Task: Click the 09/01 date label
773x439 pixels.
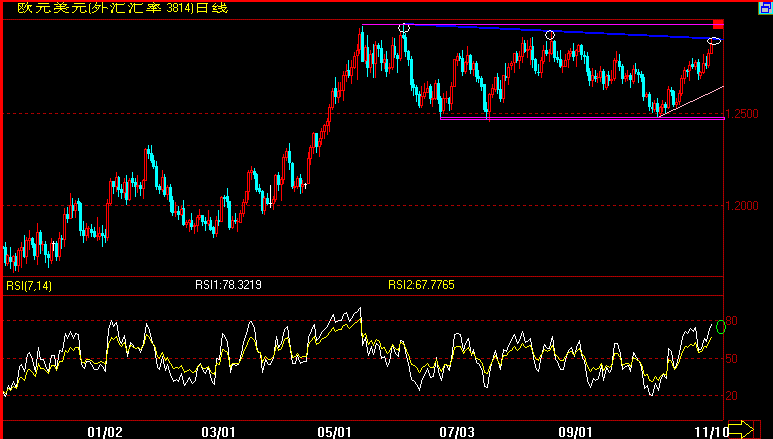Action: pyautogui.click(x=575, y=432)
